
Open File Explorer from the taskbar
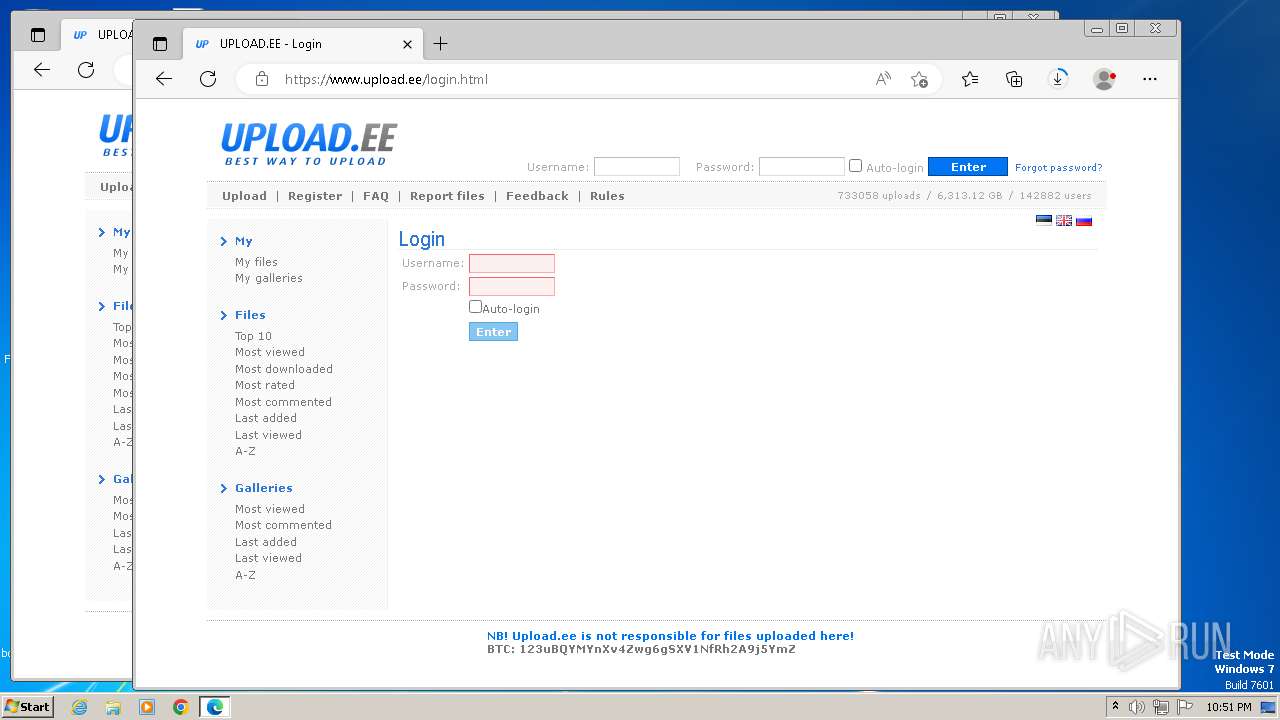(x=113, y=707)
